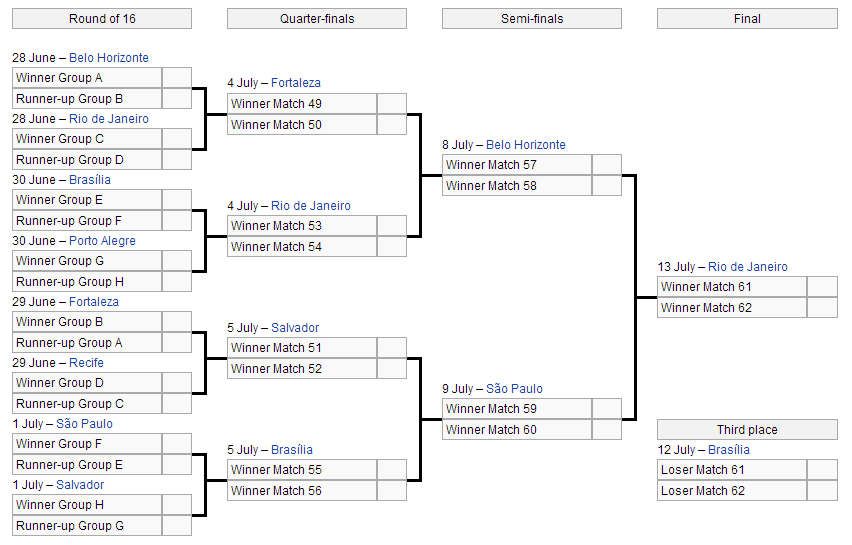Select the Winner Match 49 cell
The width and height of the screenshot is (852, 545).
(301, 104)
